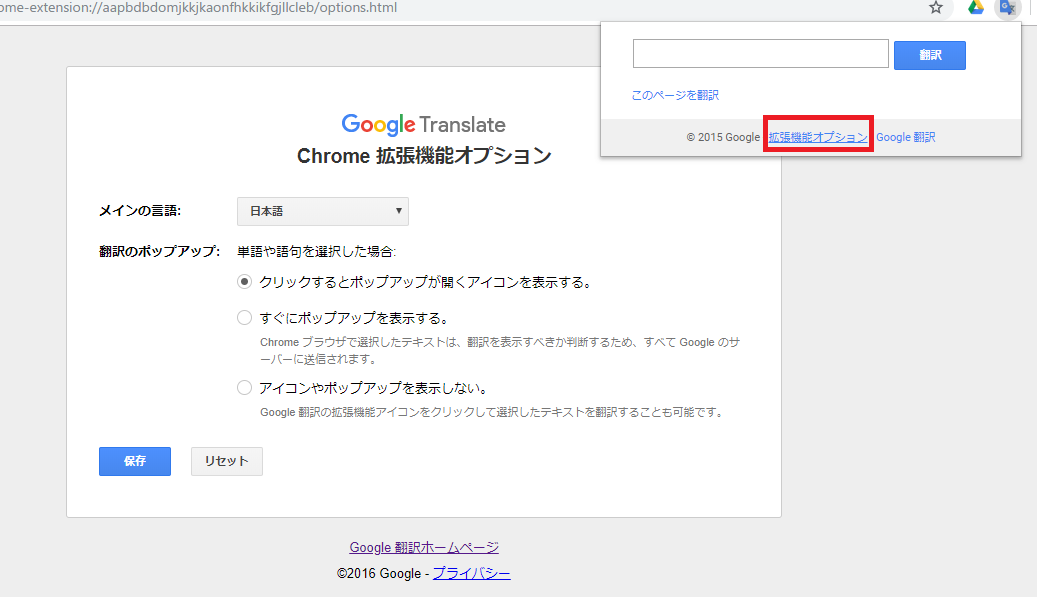Screen dimensions: 1037x597
Task: Click the リセット button
Action: pos(227,461)
